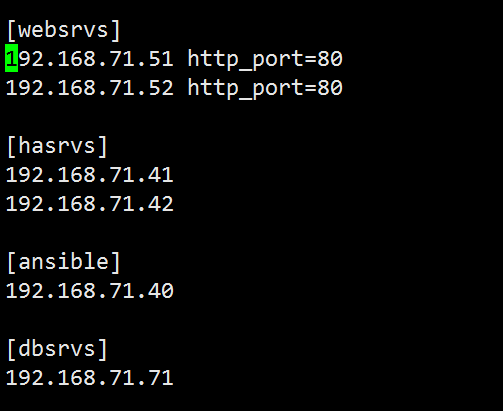
Task: Click the last octet 42 in hasrvs
Action: click(161, 204)
